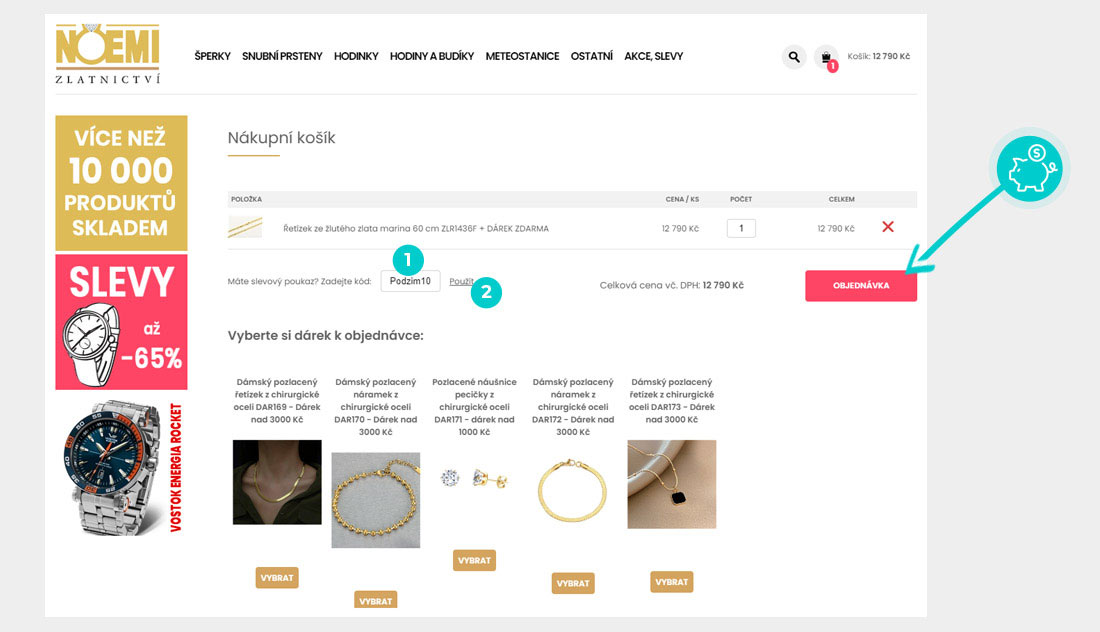Open the bracelet DAR170 gift thumbnail

coord(375,500)
